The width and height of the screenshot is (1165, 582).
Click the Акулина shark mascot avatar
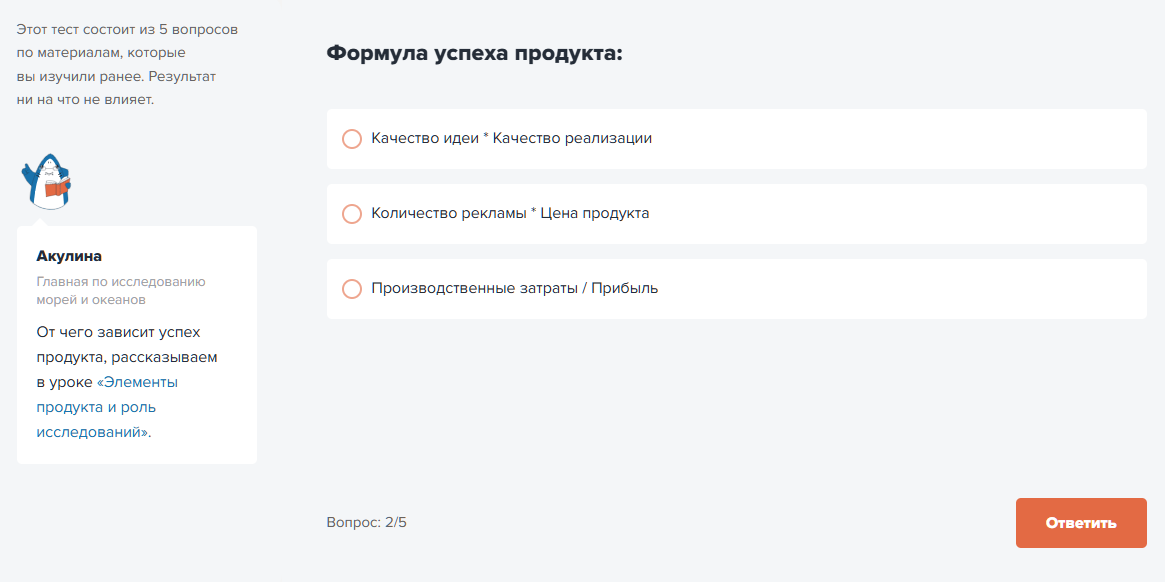(x=47, y=182)
